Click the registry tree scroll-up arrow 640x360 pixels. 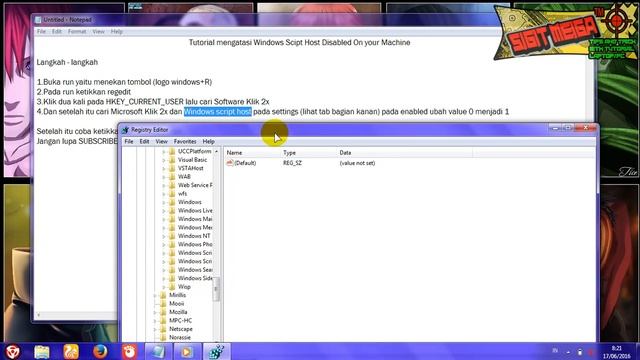216,151
